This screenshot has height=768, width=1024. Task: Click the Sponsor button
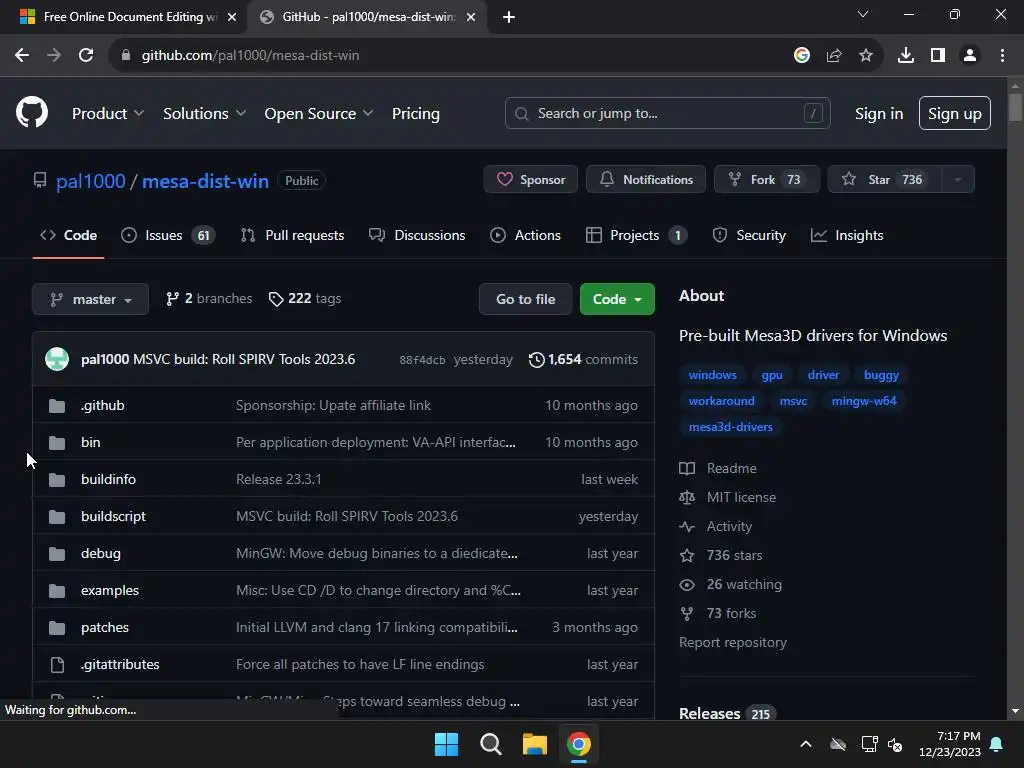point(530,180)
